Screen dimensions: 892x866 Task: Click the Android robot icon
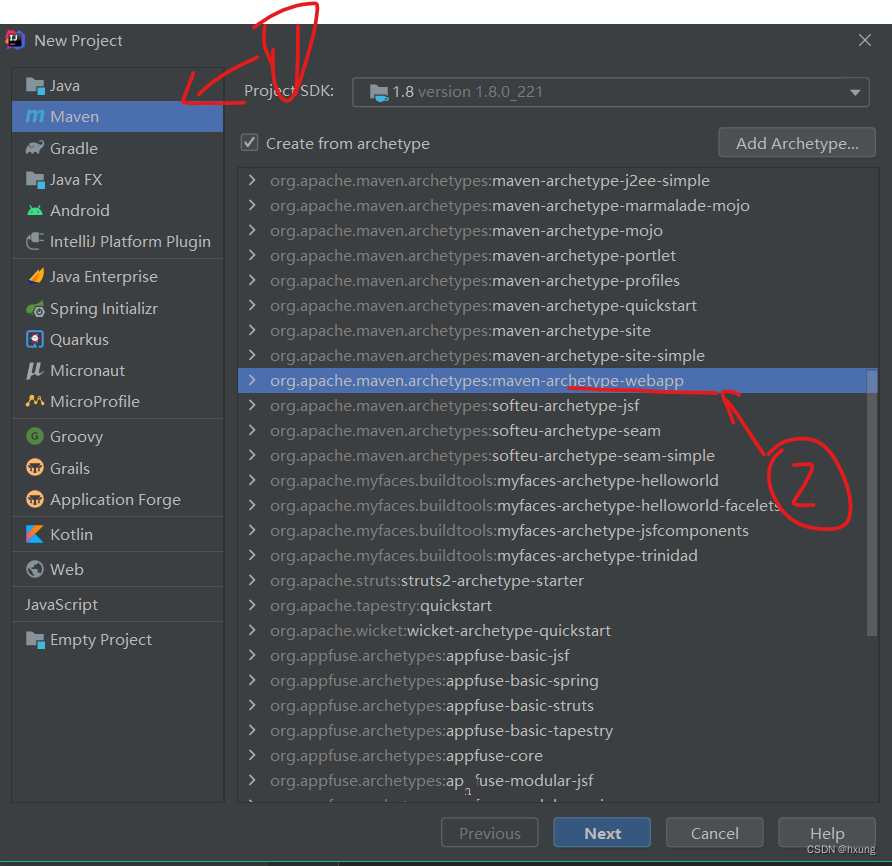coord(35,211)
